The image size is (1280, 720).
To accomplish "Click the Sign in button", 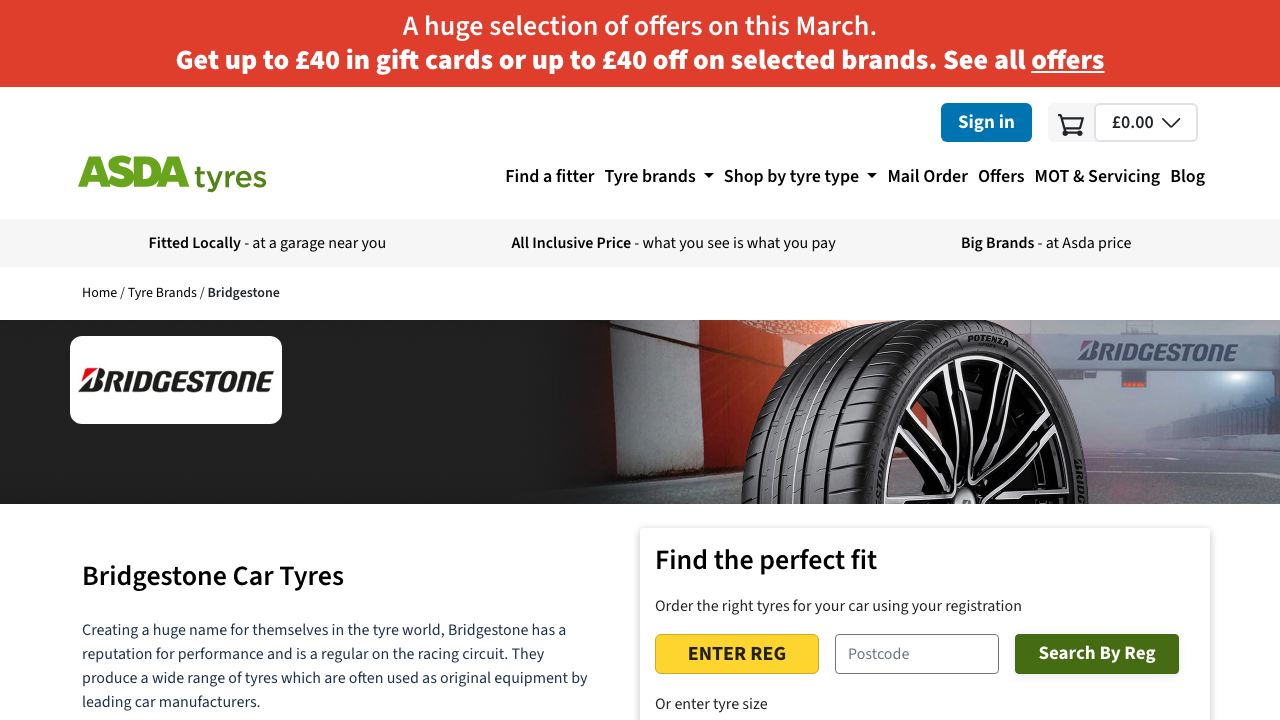I will 986,122.
